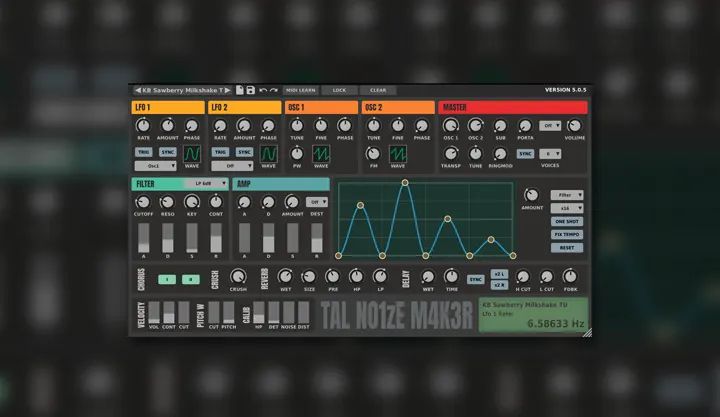This screenshot has width=720, height=417.
Task: Open the AMP DEST dropdown
Action: tap(317, 202)
